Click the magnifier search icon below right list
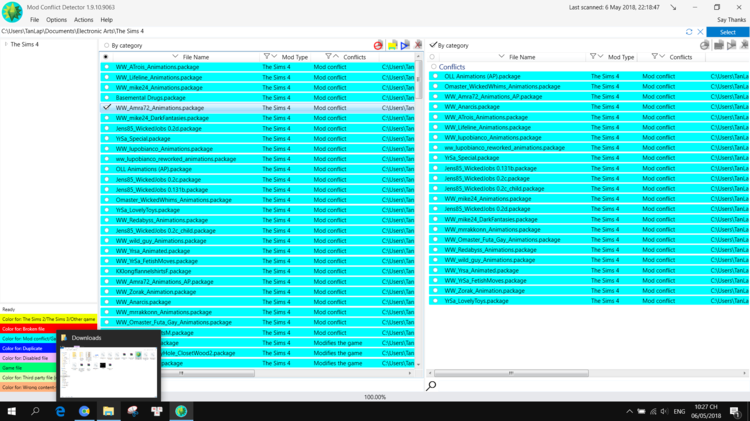The image size is (750, 421). (431, 386)
